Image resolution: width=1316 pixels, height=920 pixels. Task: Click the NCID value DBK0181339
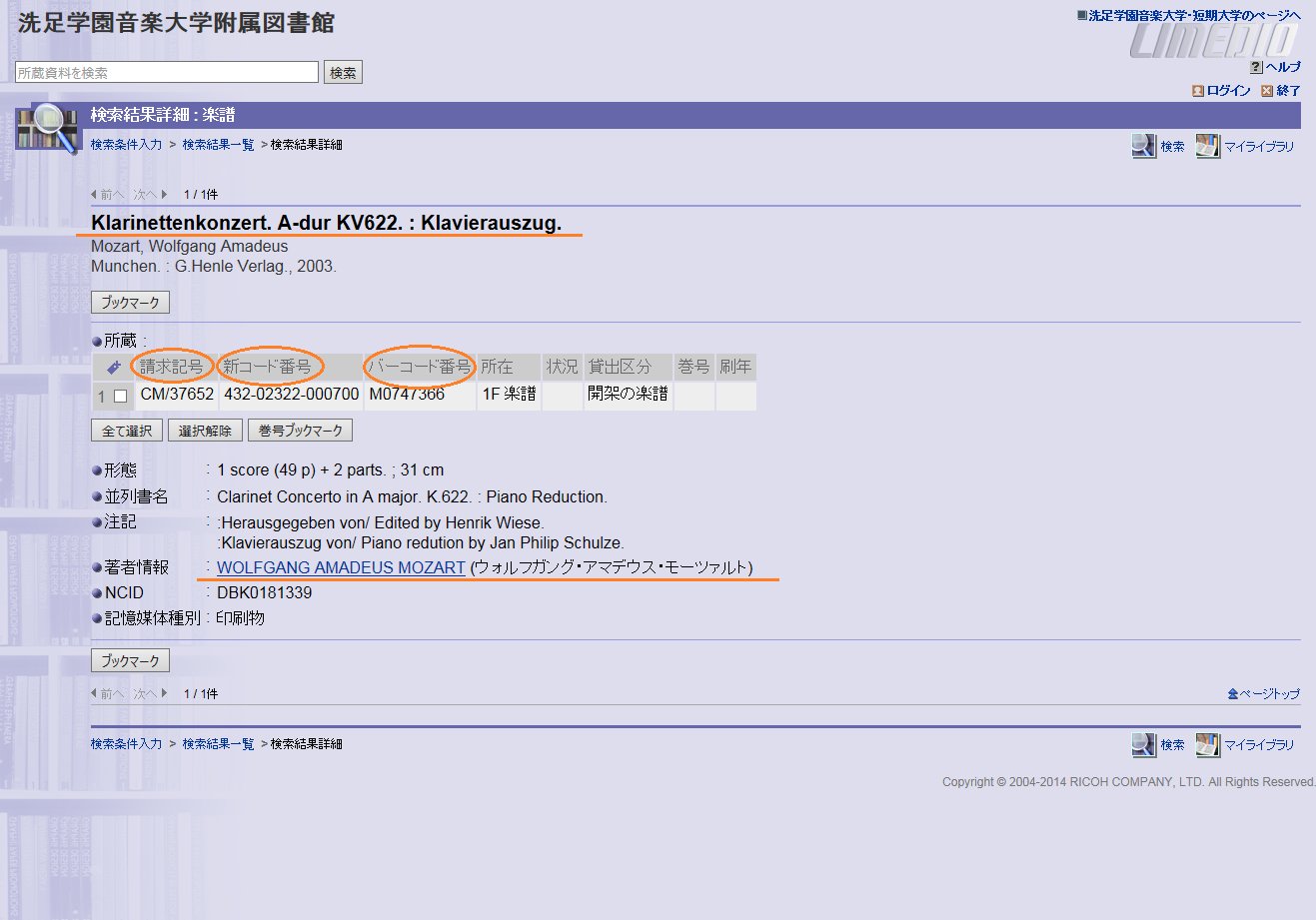[265, 593]
